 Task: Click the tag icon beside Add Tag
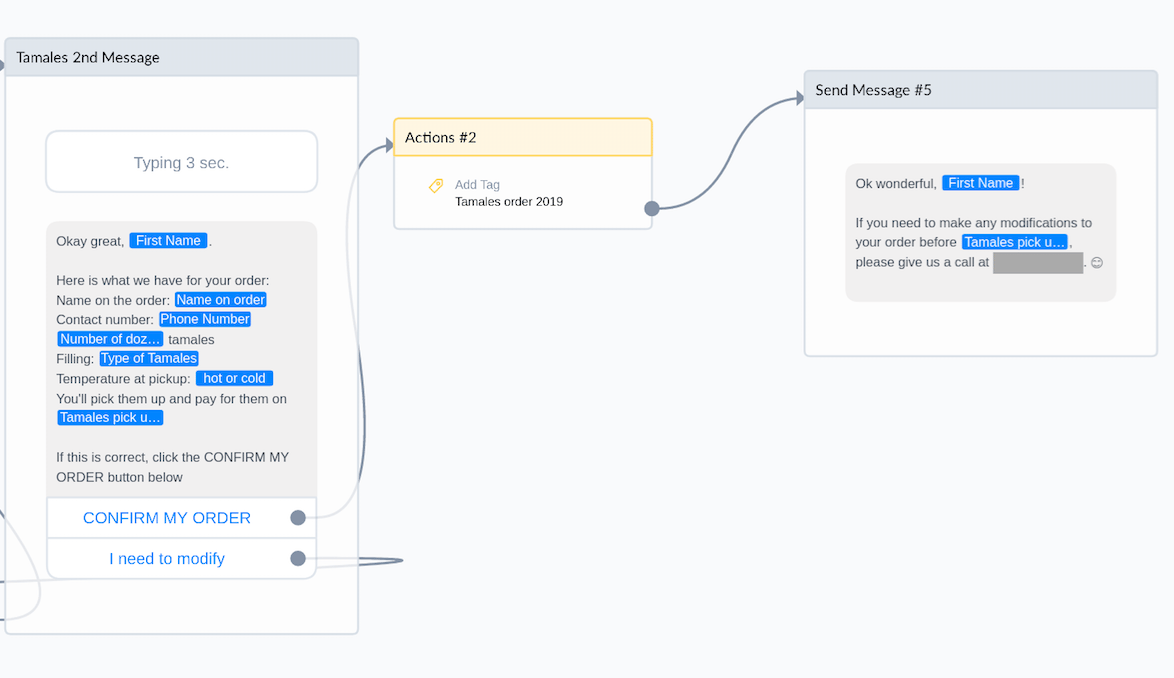pos(436,186)
